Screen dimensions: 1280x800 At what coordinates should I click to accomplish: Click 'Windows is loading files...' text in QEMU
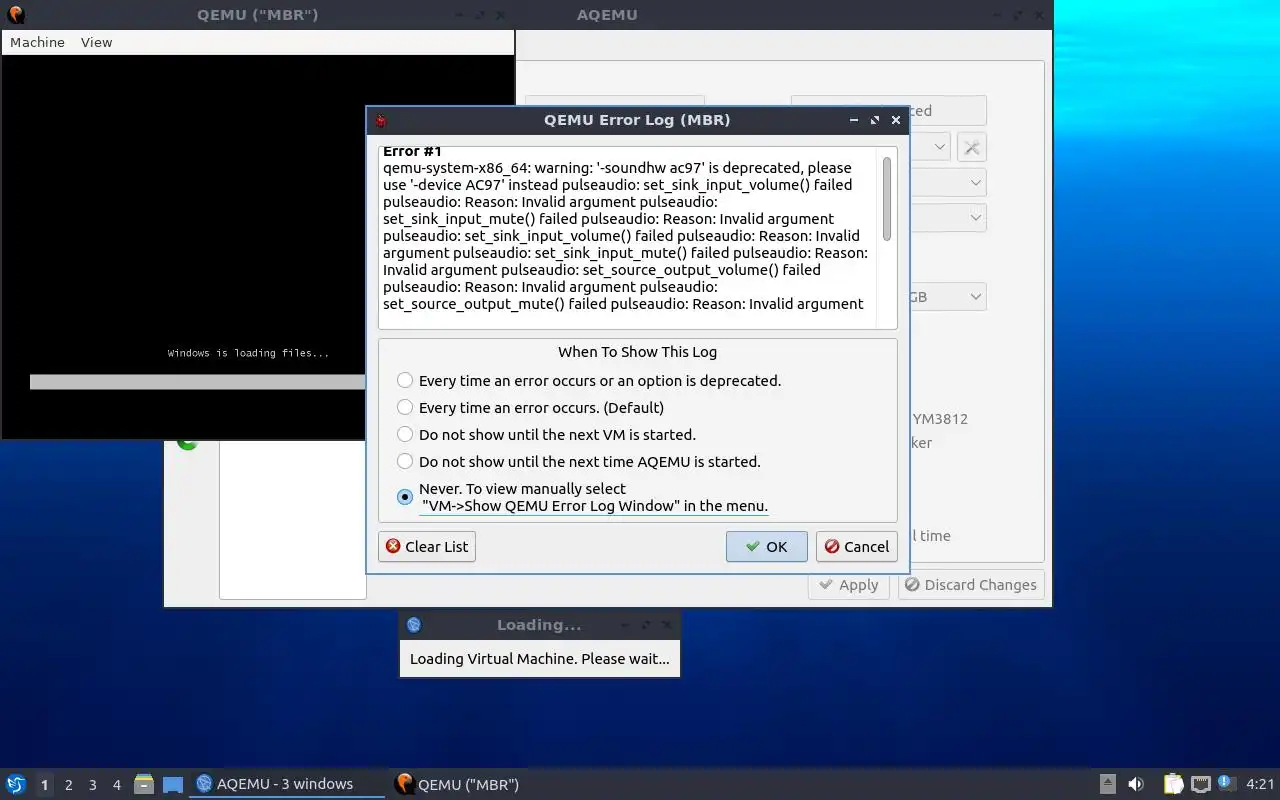pyautogui.click(x=248, y=353)
